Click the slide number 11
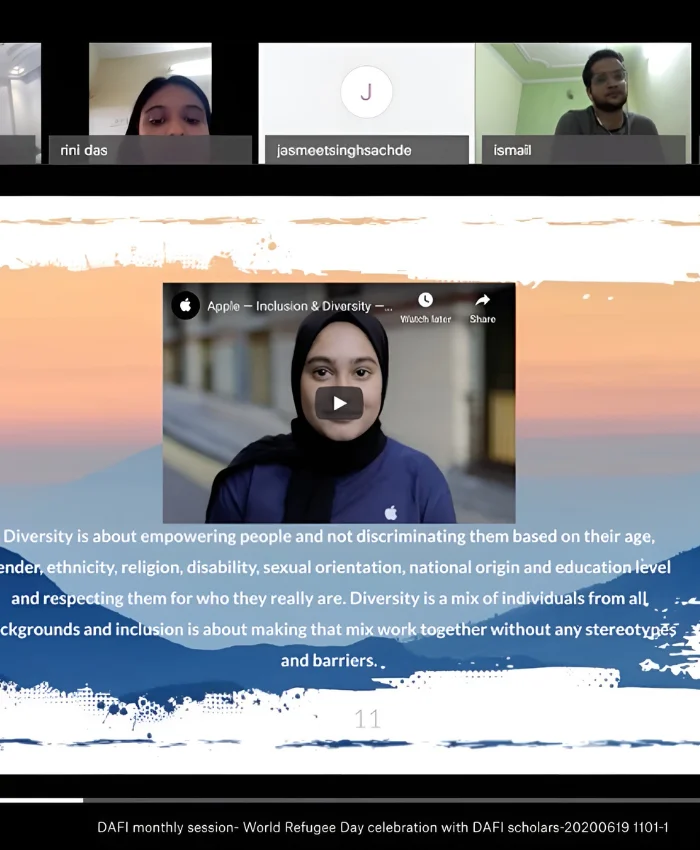Viewport: 700px width, 850px height. point(367,718)
